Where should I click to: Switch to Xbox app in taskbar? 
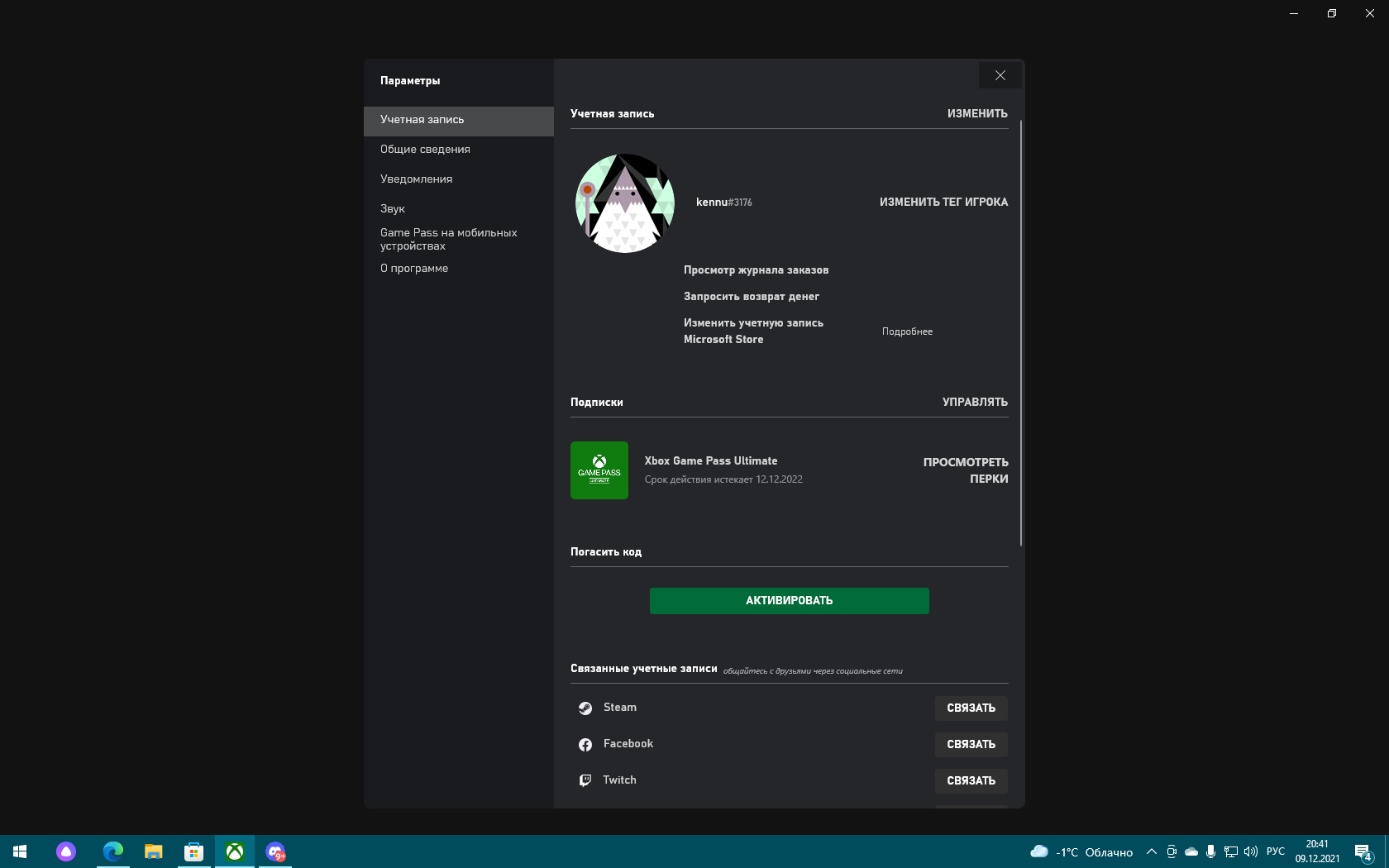235,851
